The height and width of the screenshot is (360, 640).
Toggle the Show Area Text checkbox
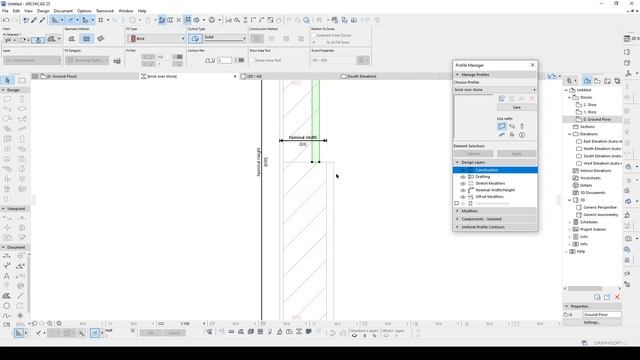pyautogui.click(x=252, y=60)
